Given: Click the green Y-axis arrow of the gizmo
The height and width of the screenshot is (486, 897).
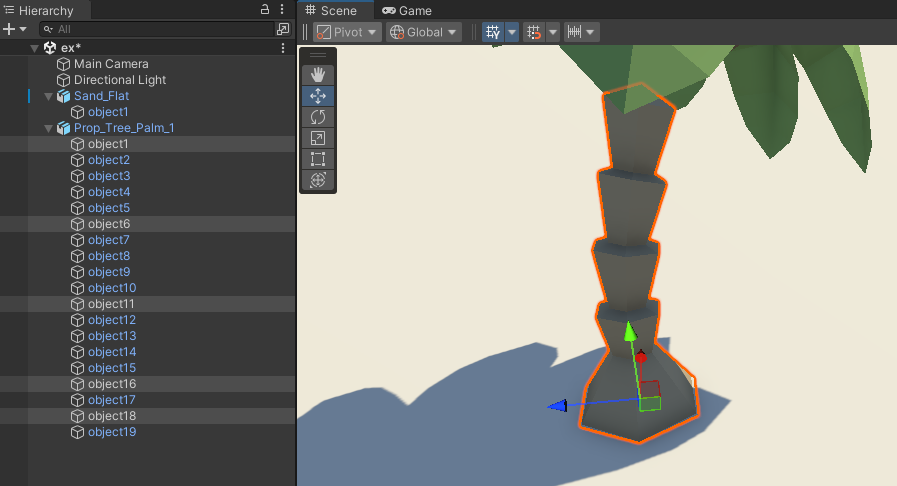Looking at the screenshot, I should tap(630, 332).
